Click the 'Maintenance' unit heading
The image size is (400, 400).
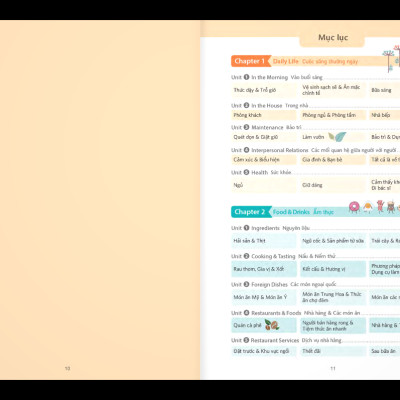[267, 127]
